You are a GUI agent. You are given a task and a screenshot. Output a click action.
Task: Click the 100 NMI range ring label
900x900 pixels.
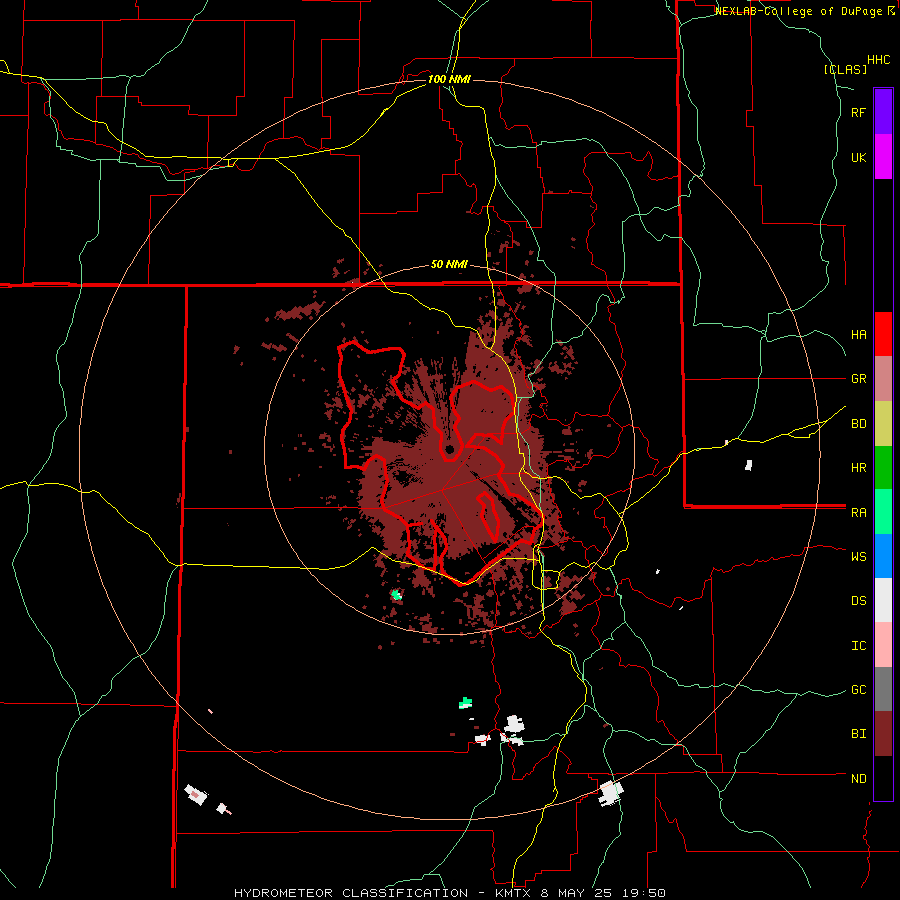point(449,79)
